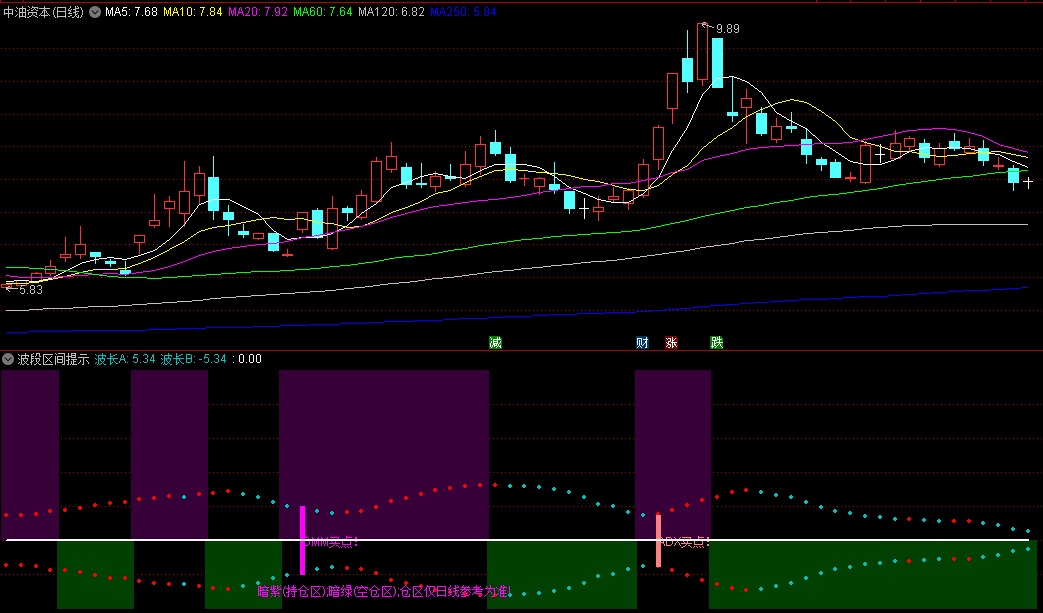This screenshot has height=613, width=1043.
Task: Select the MA120: 6.82 indicator label
Action: (391, 12)
